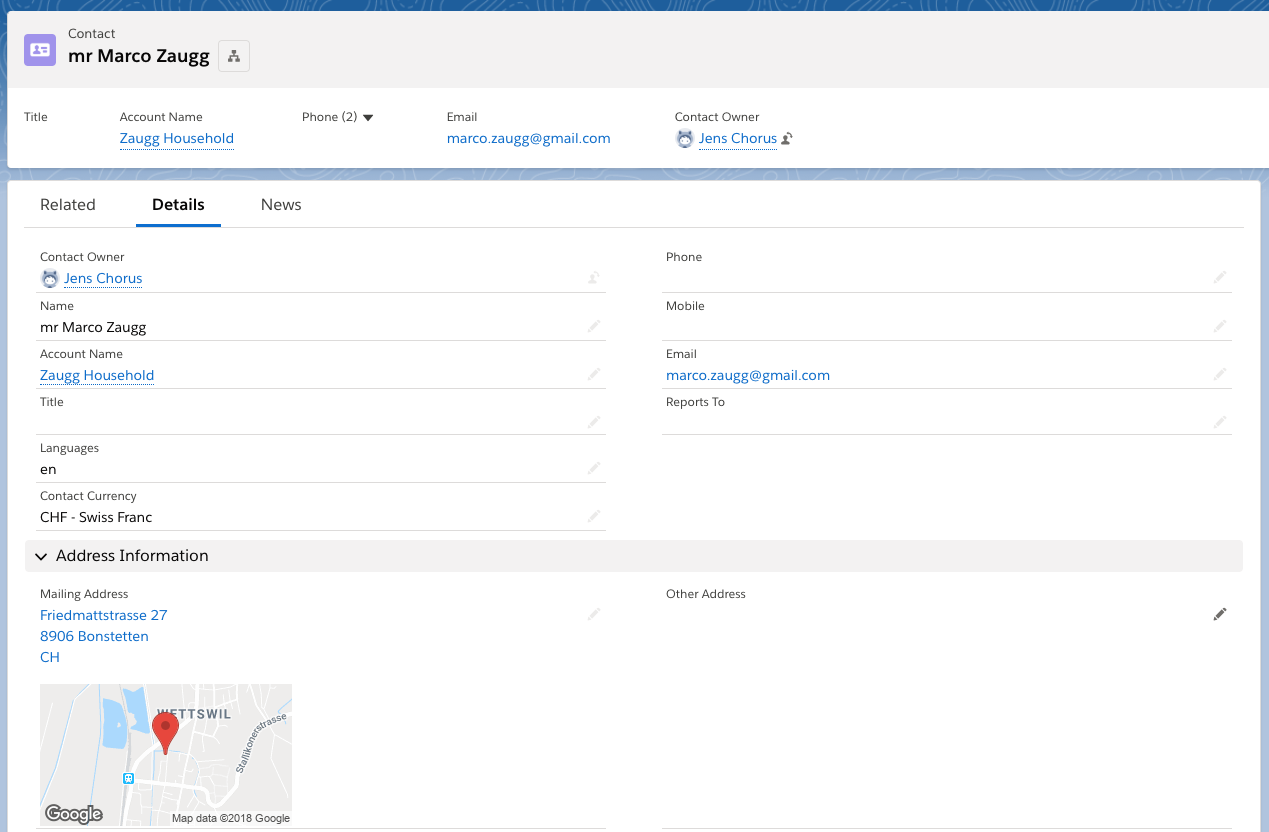Click the Contact record avatar icon
Screen dimensions: 1269x832
(40, 49)
